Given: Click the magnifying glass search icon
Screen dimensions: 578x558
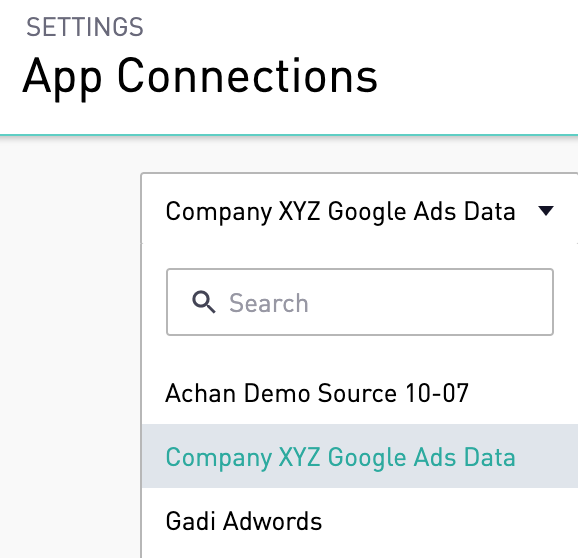Looking at the screenshot, I should coord(203,302).
